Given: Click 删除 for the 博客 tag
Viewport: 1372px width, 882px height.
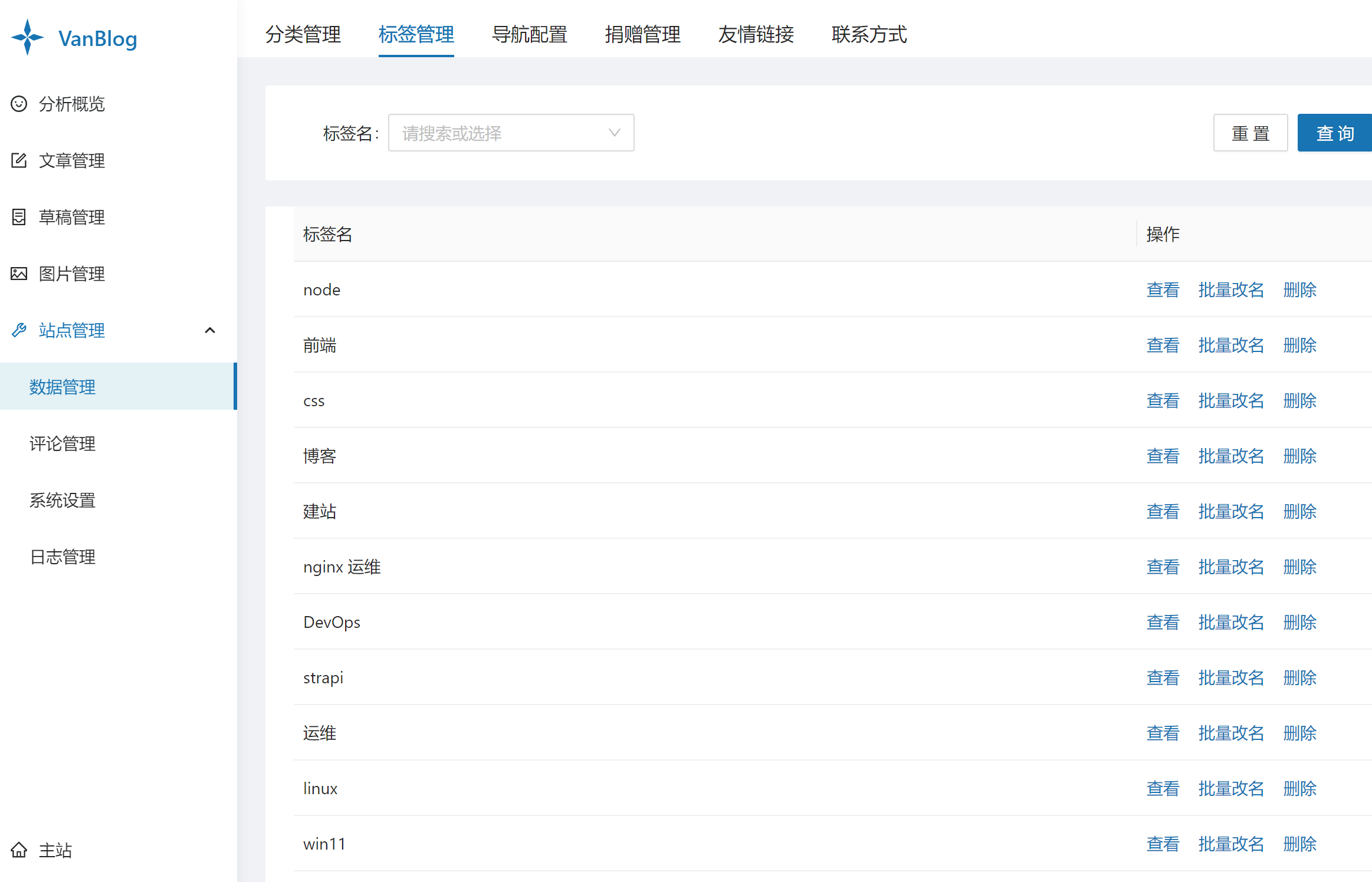Looking at the screenshot, I should pyautogui.click(x=1300, y=456).
